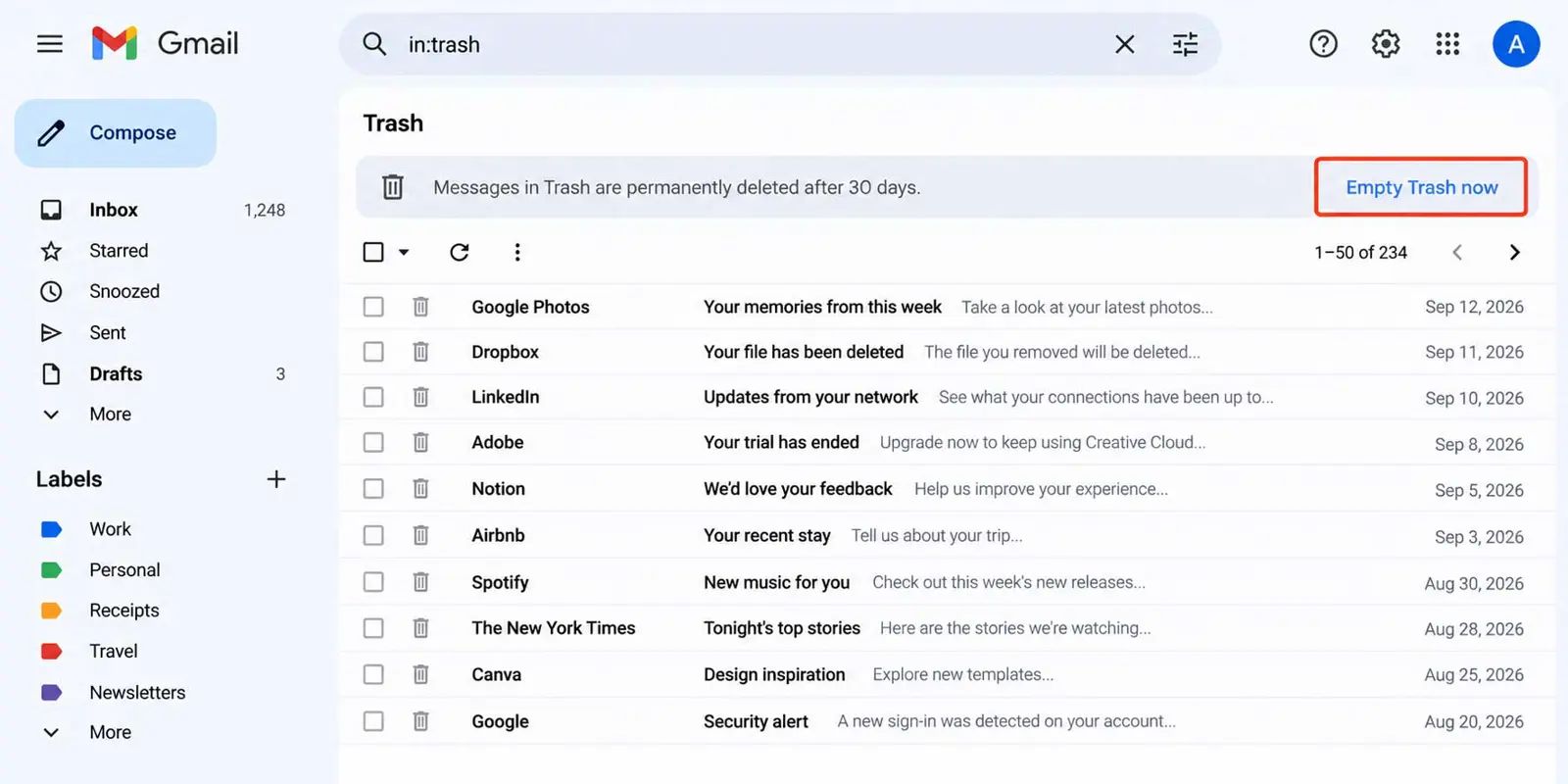Open the 'Tonight's top stories' message
1568x784 pixels.
782,628
